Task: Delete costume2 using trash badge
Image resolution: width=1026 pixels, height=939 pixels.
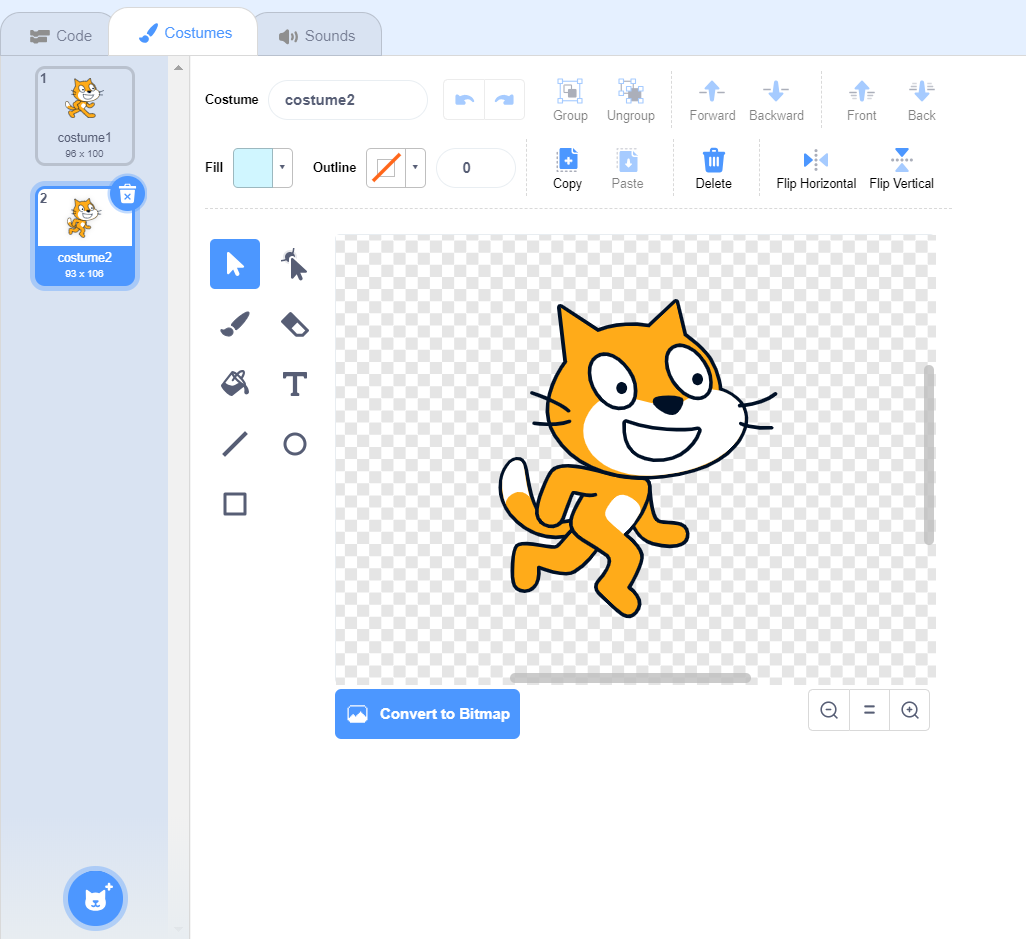Action: coord(128,194)
